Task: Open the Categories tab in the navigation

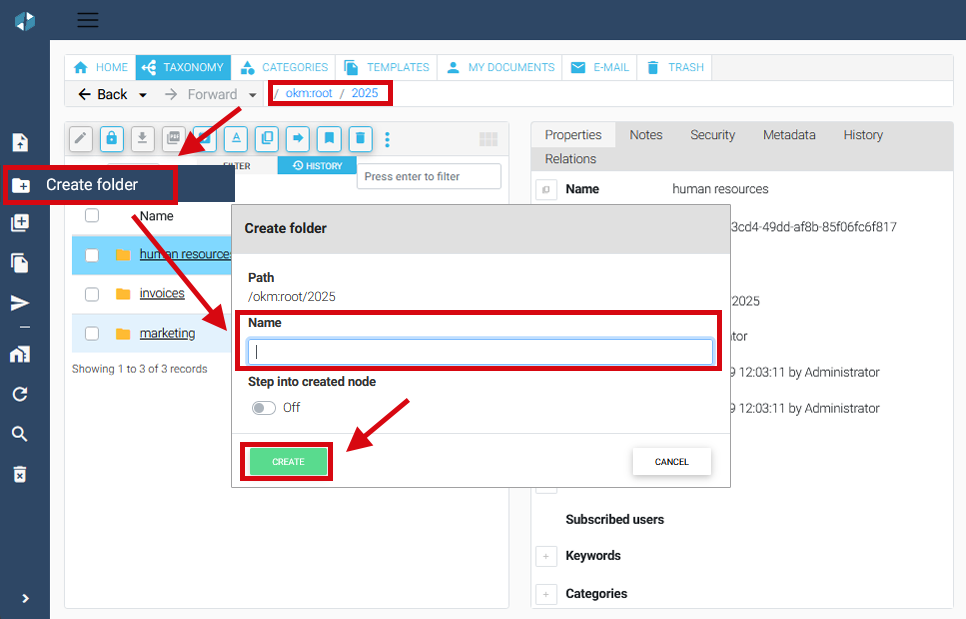Action: tap(285, 67)
